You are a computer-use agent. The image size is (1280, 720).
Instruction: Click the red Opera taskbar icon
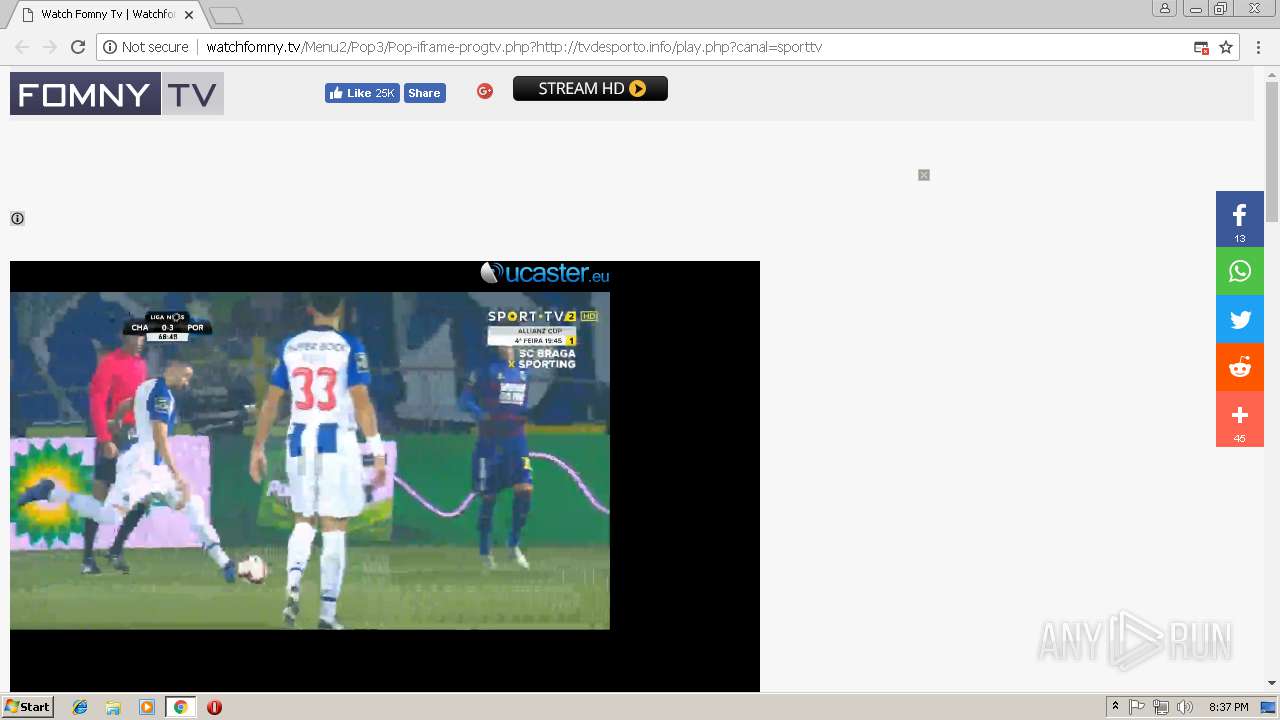point(214,707)
